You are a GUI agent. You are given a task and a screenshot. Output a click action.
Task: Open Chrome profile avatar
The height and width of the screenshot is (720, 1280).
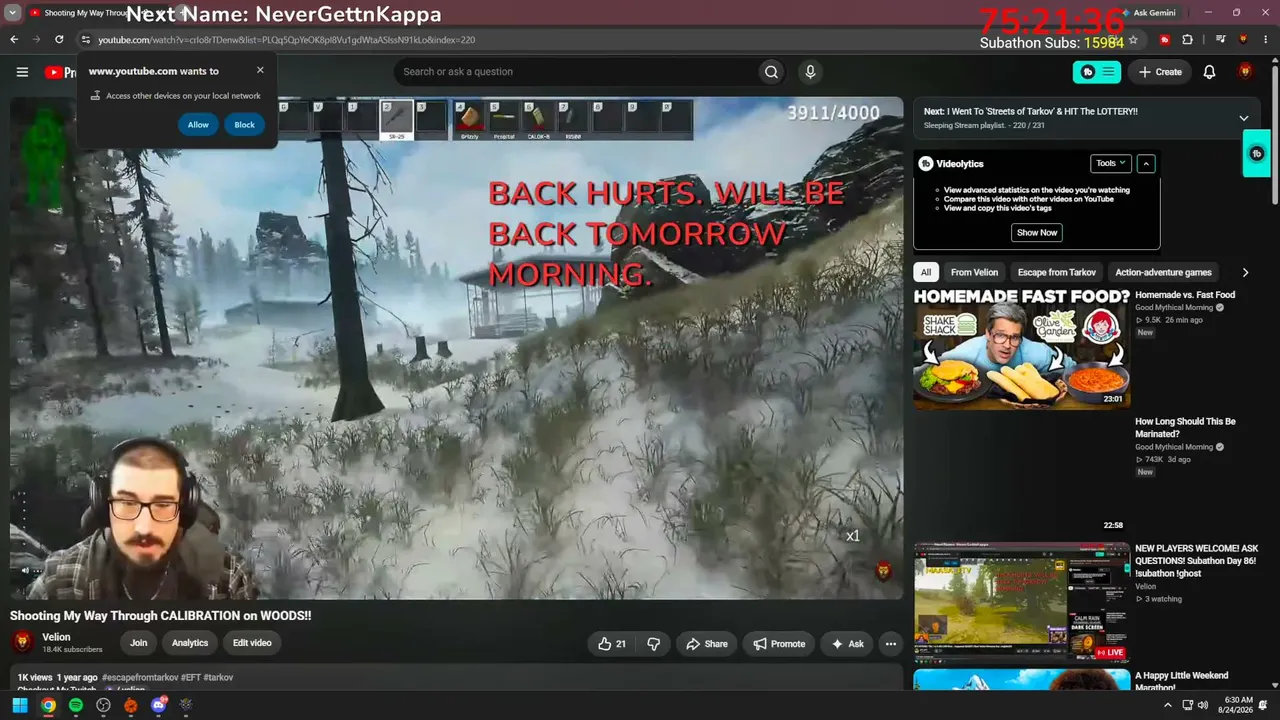[1243, 40]
